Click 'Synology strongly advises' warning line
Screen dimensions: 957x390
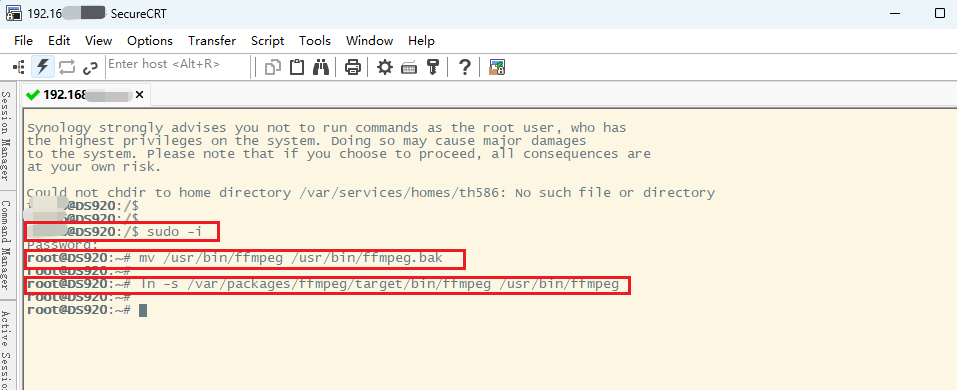(327, 128)
